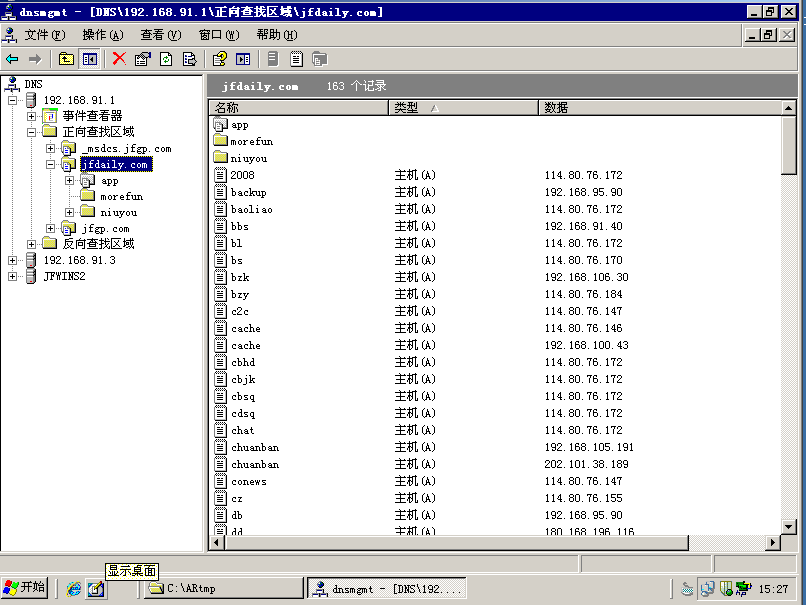Click the list's vertical scroll up arrow
The height and width of the screenshot is (605, 806).
tap(789, 107)
